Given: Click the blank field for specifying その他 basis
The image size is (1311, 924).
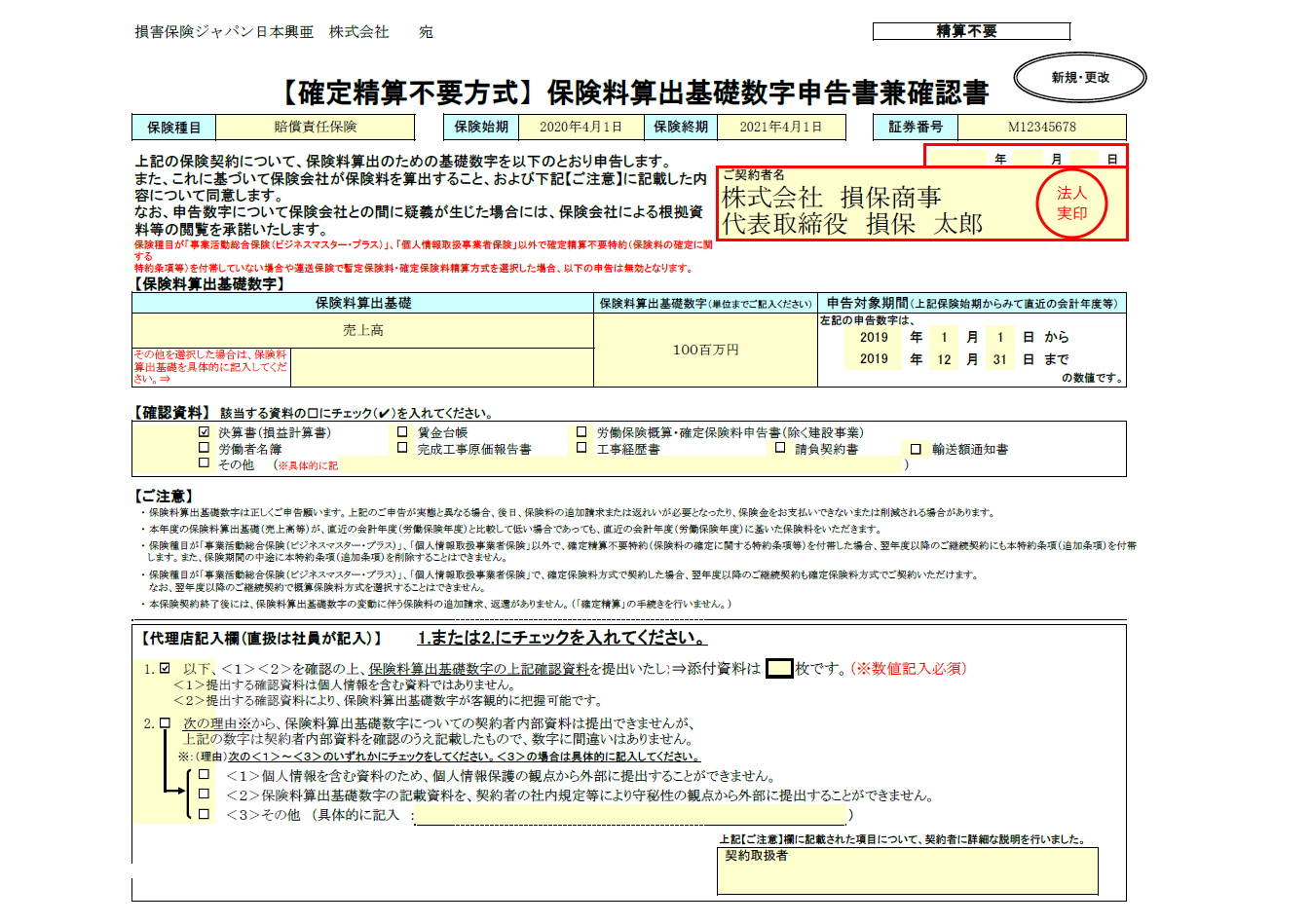Looking at the screenshot, I should [x=442, y=367].
